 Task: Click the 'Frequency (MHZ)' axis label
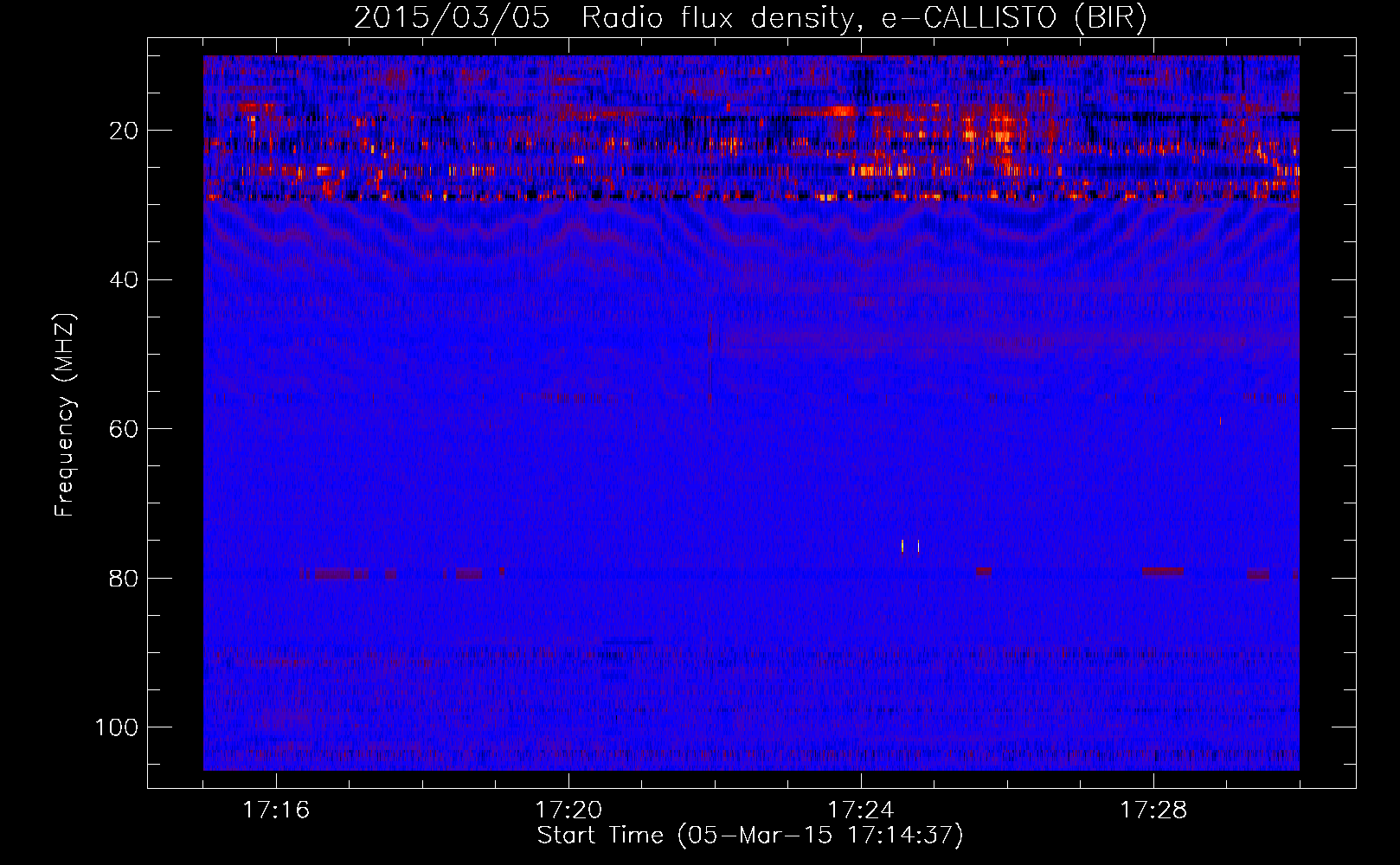click(x=65, y=414)
